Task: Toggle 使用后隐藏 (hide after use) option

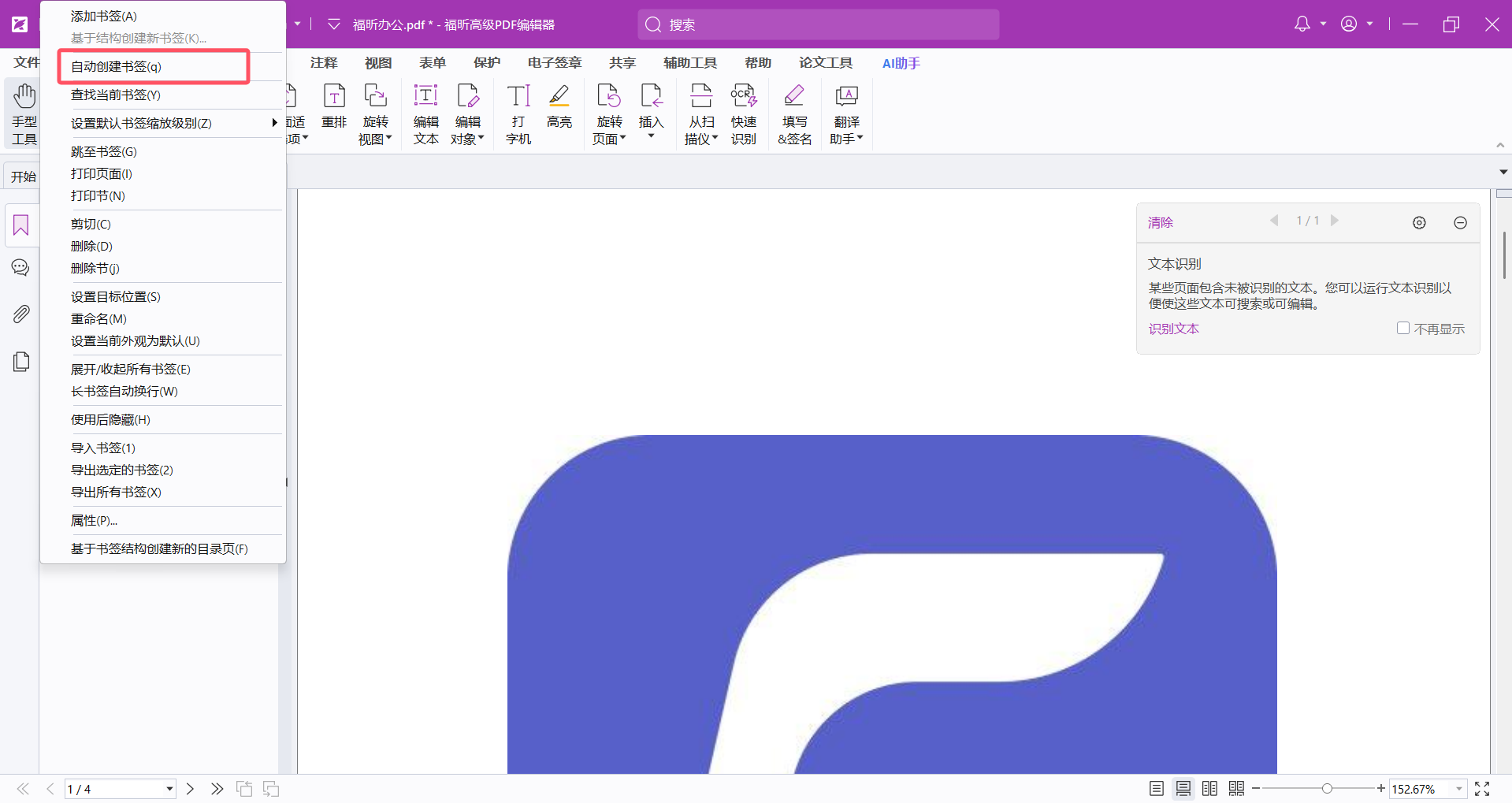Action: (x=110, y=420)
